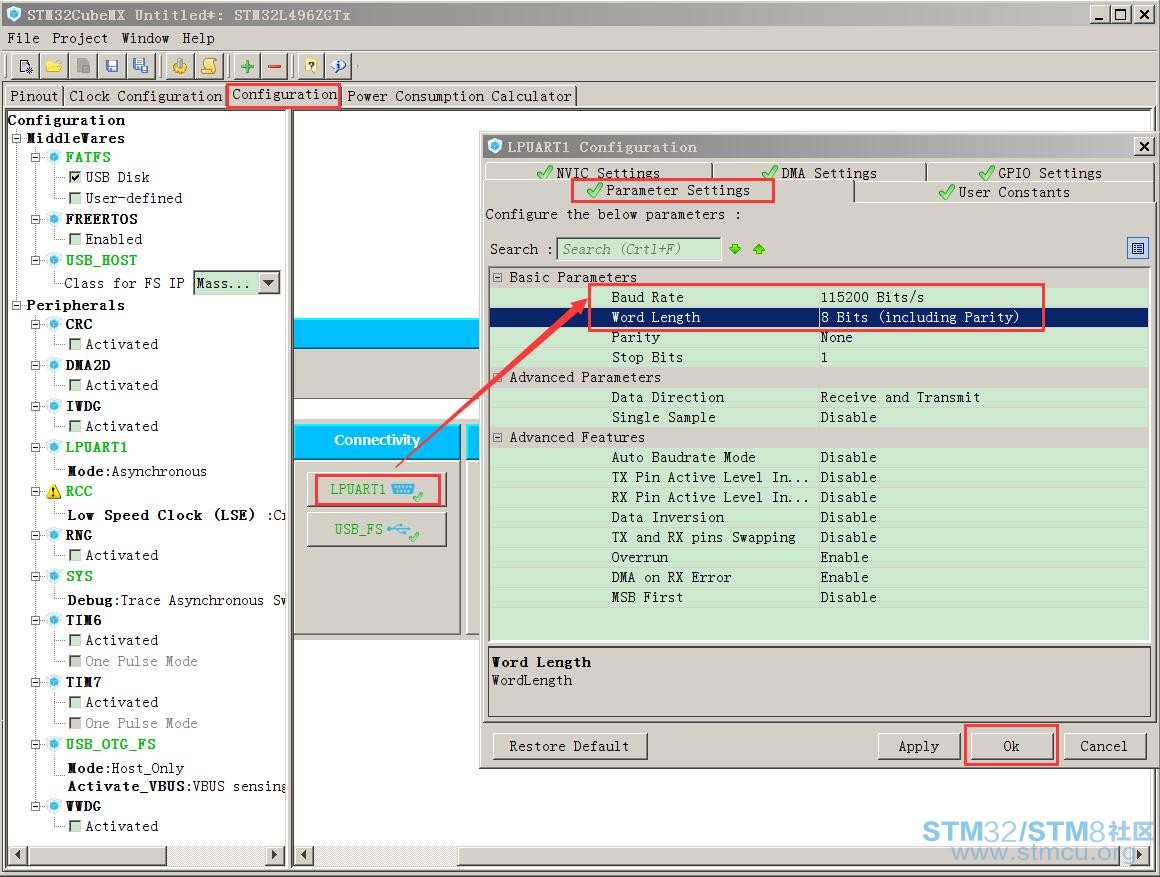1160x877 pixels.
Task: Click the green up arrow previous search
Action: pyautogui.click(x=759, y=249)
